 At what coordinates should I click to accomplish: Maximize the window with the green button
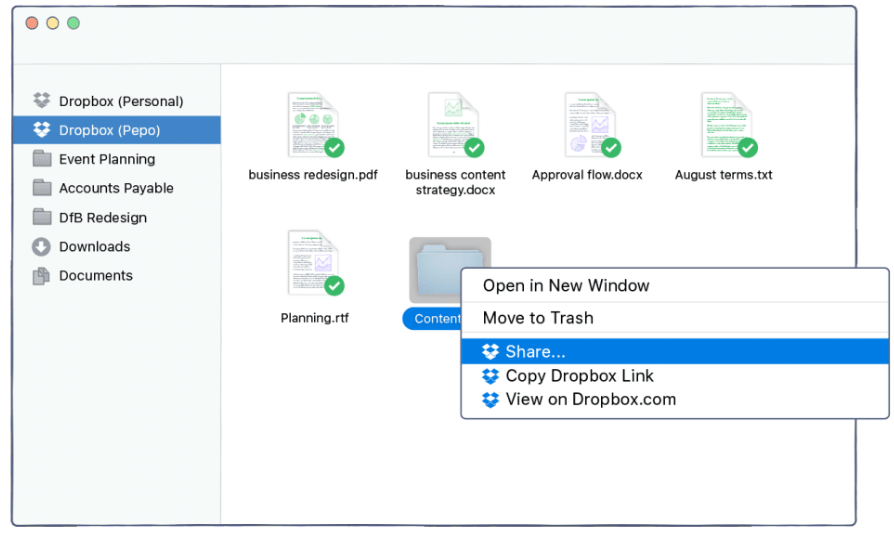pos(74,23)
